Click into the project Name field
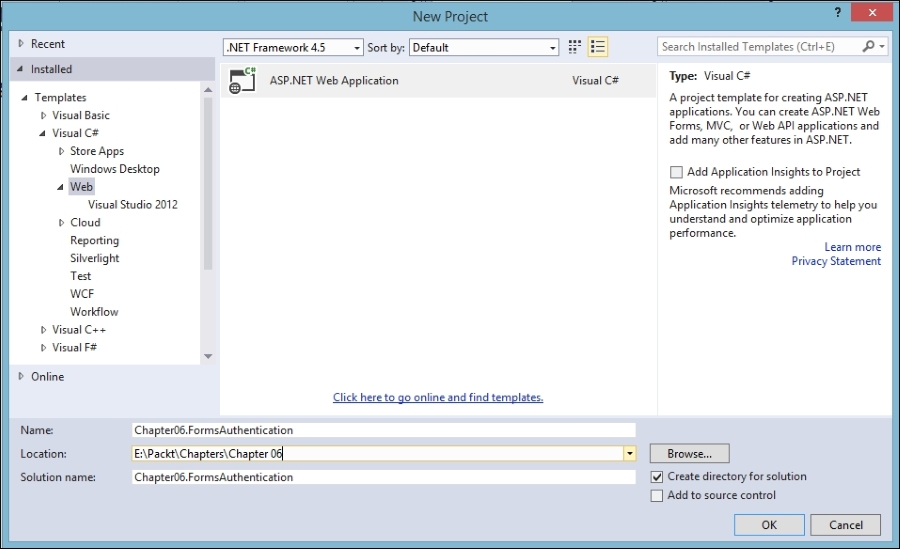Screen dimensions: 900x549 point(384,430)
